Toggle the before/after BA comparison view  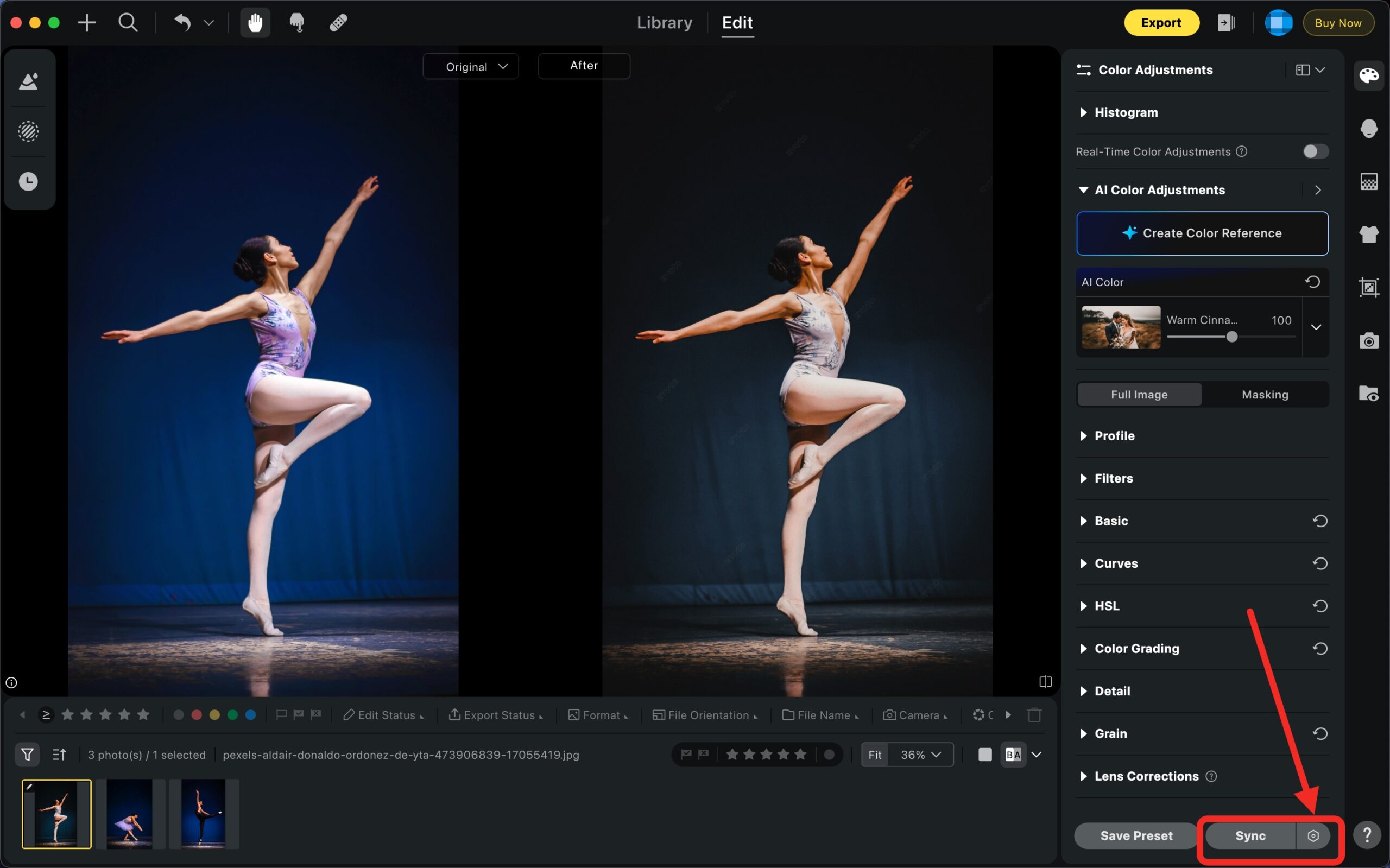coord(1013,755)
